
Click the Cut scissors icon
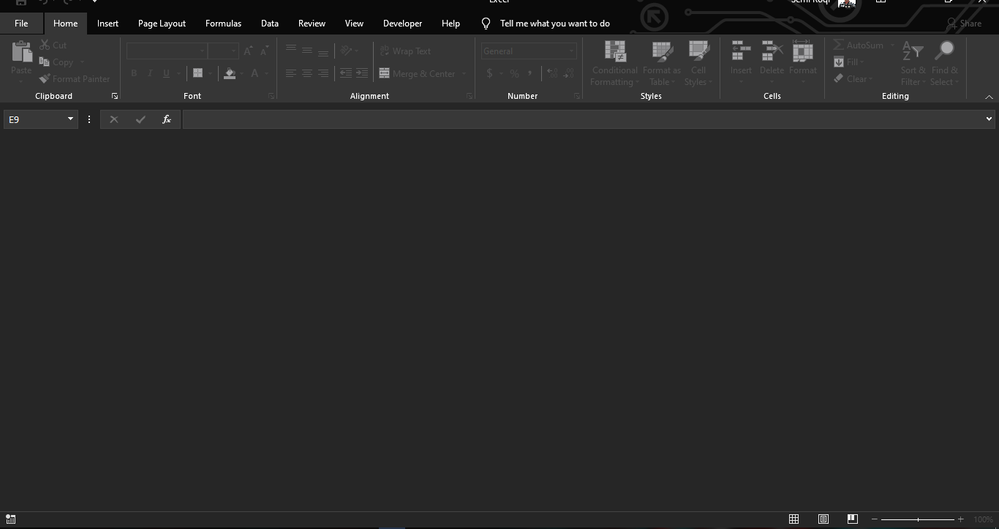click(x=45, y=45)
